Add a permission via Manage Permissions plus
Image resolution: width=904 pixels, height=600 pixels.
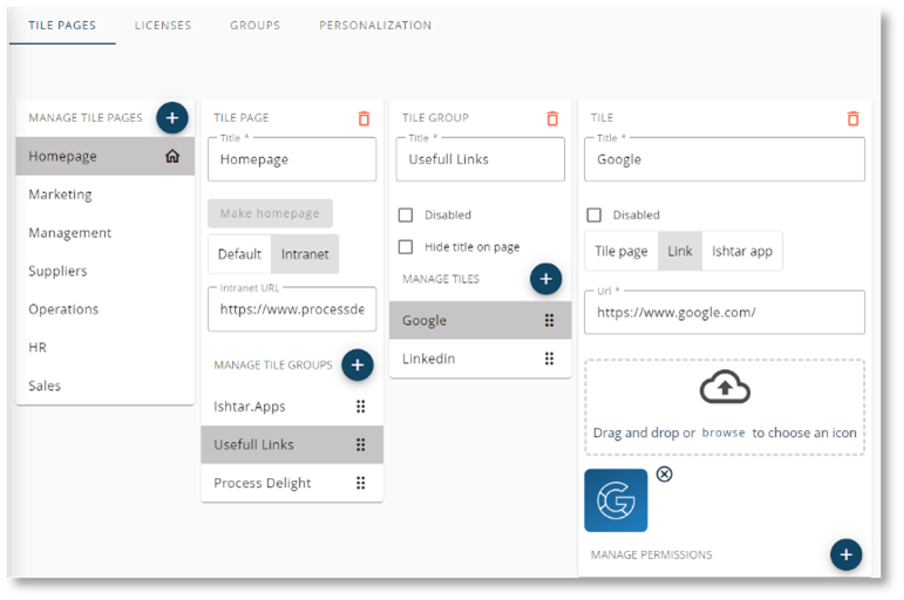pyautogui.click(x=846, y=554)
